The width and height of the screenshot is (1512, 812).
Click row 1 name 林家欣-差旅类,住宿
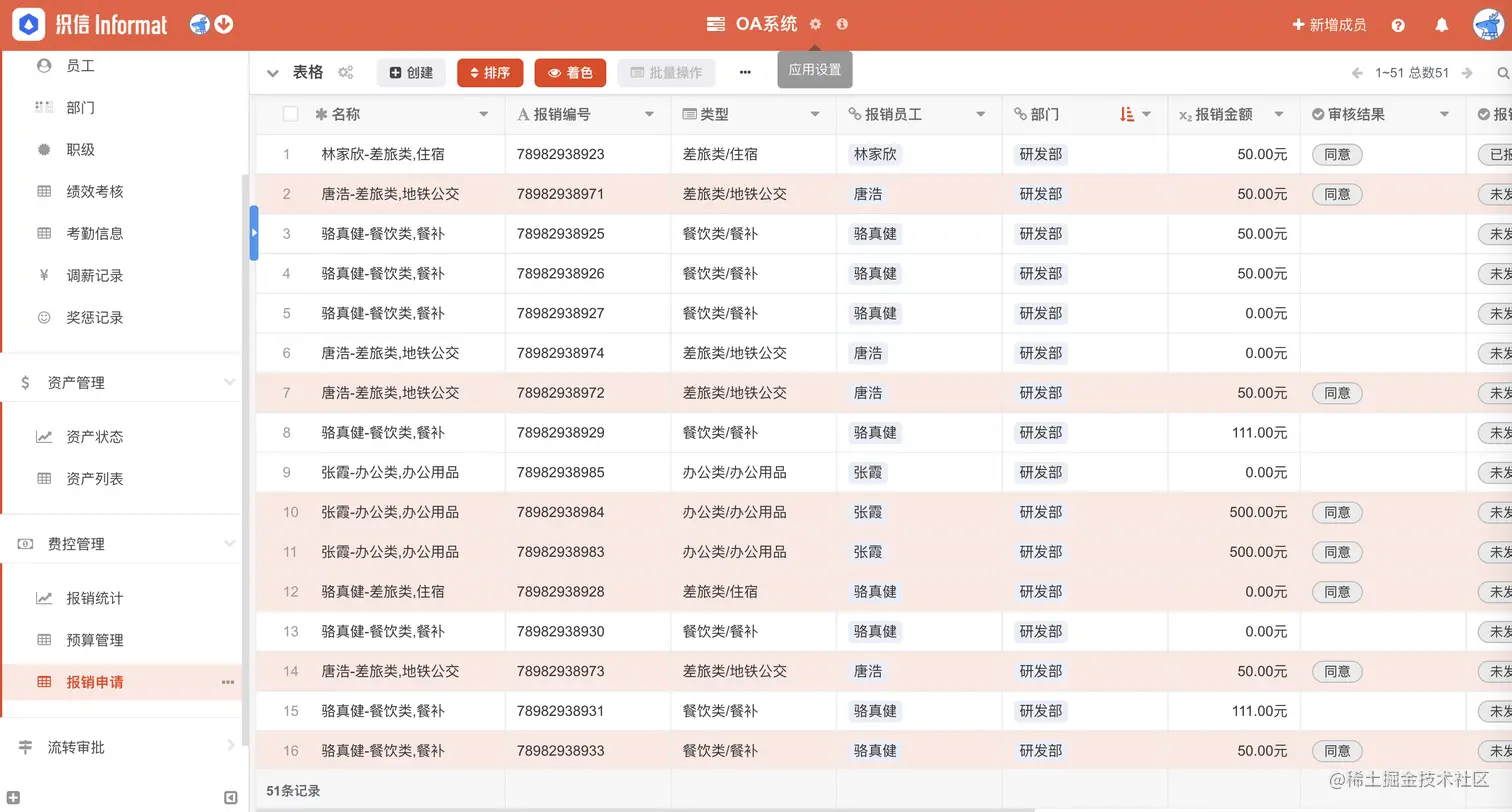(383, 155)
